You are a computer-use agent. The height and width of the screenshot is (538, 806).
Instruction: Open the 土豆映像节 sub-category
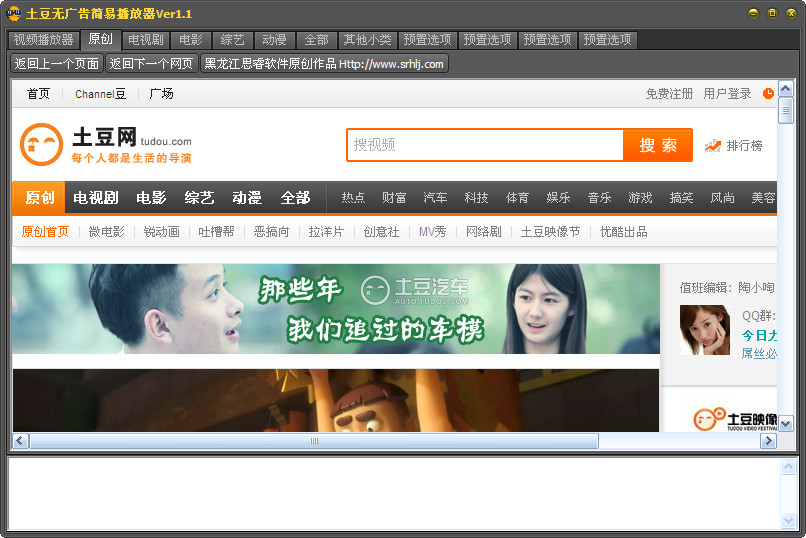click(x=550, y=232)
